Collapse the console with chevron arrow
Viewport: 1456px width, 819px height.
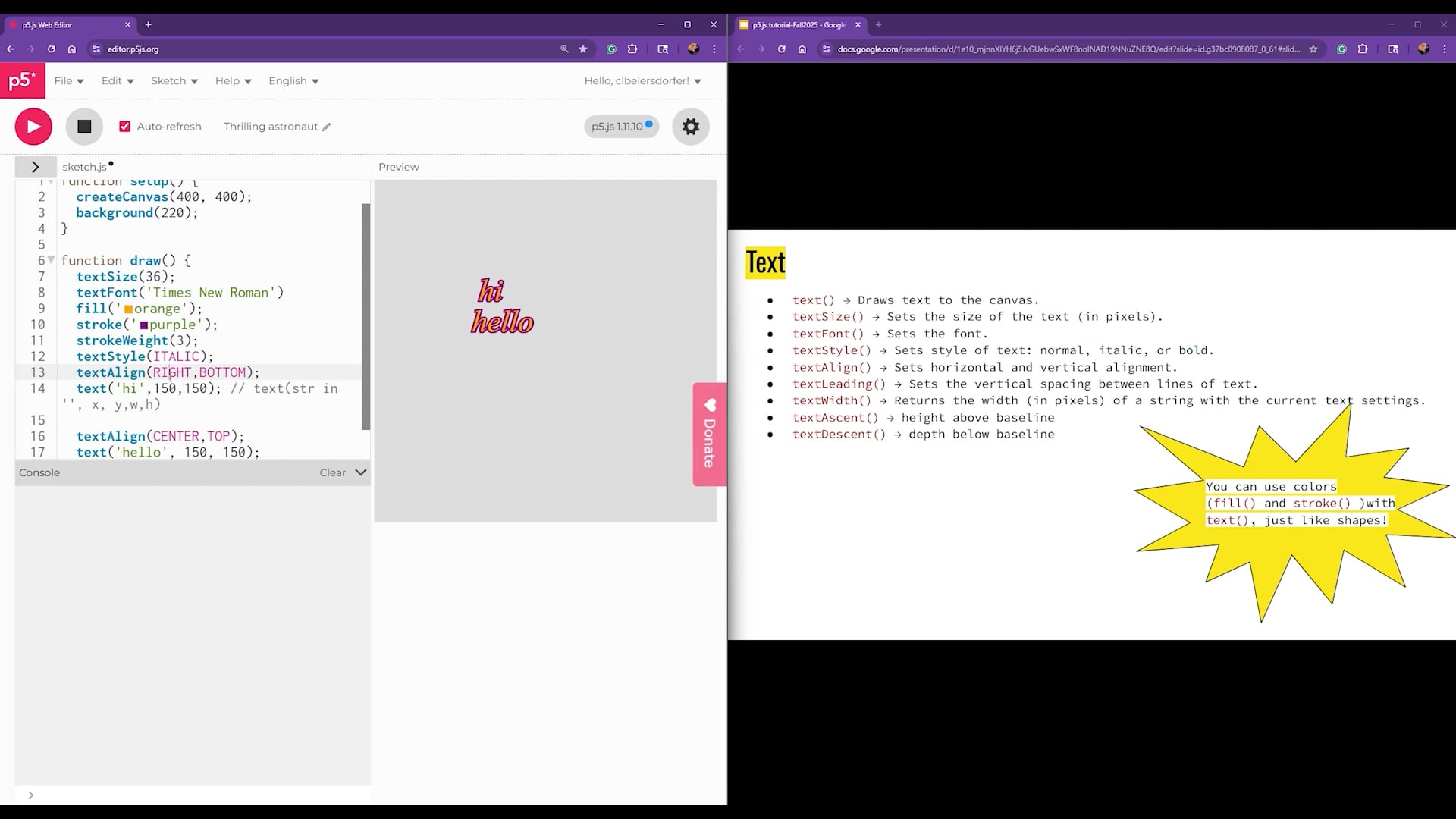(361, 472)
